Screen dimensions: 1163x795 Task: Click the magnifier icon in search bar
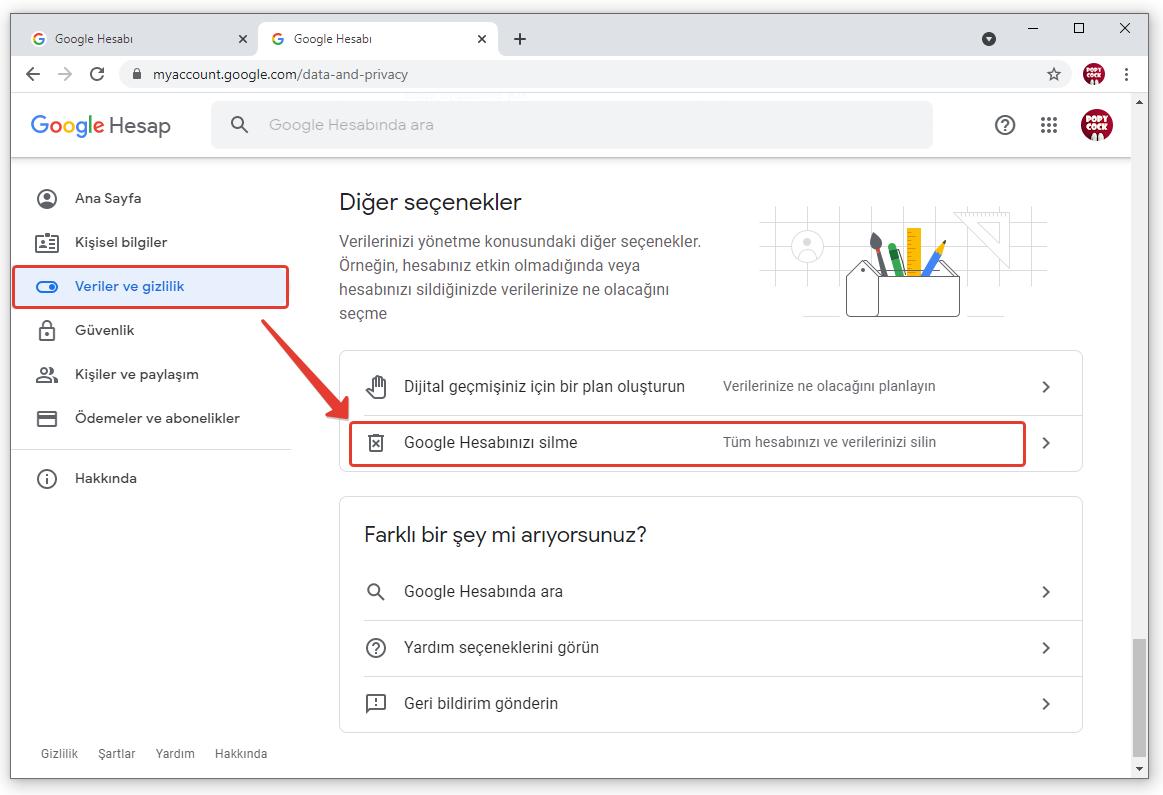coord(239,125)
